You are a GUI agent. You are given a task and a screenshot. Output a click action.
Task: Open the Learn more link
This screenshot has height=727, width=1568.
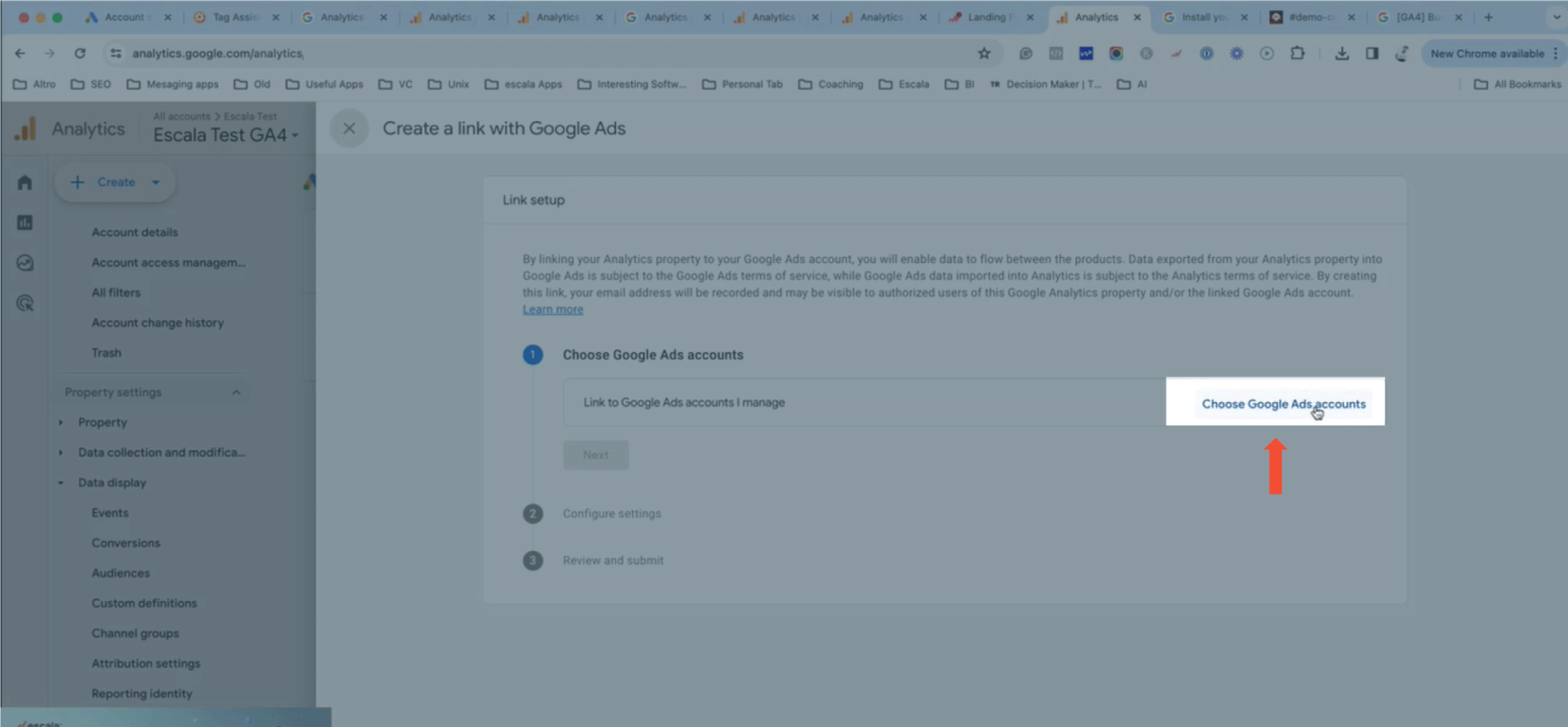(x=553, y=309)
